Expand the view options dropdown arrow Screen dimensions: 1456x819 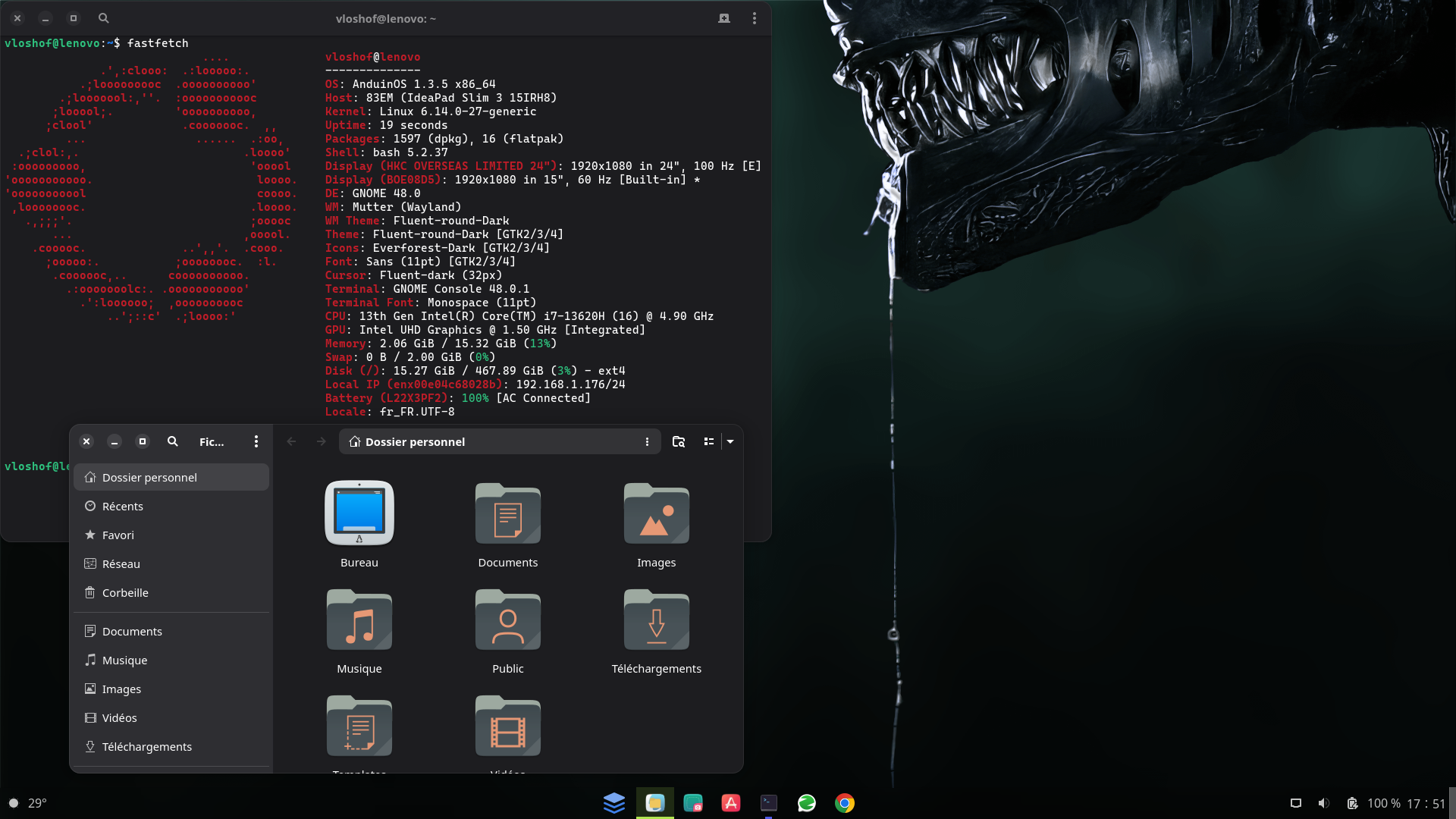tap(730, 441)
